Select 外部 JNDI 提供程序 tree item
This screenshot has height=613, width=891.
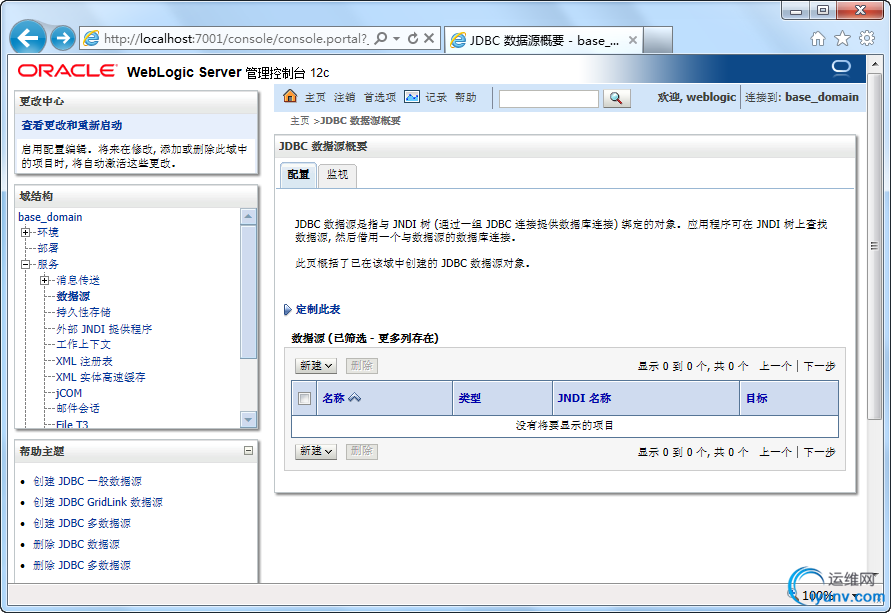point(104,329)
